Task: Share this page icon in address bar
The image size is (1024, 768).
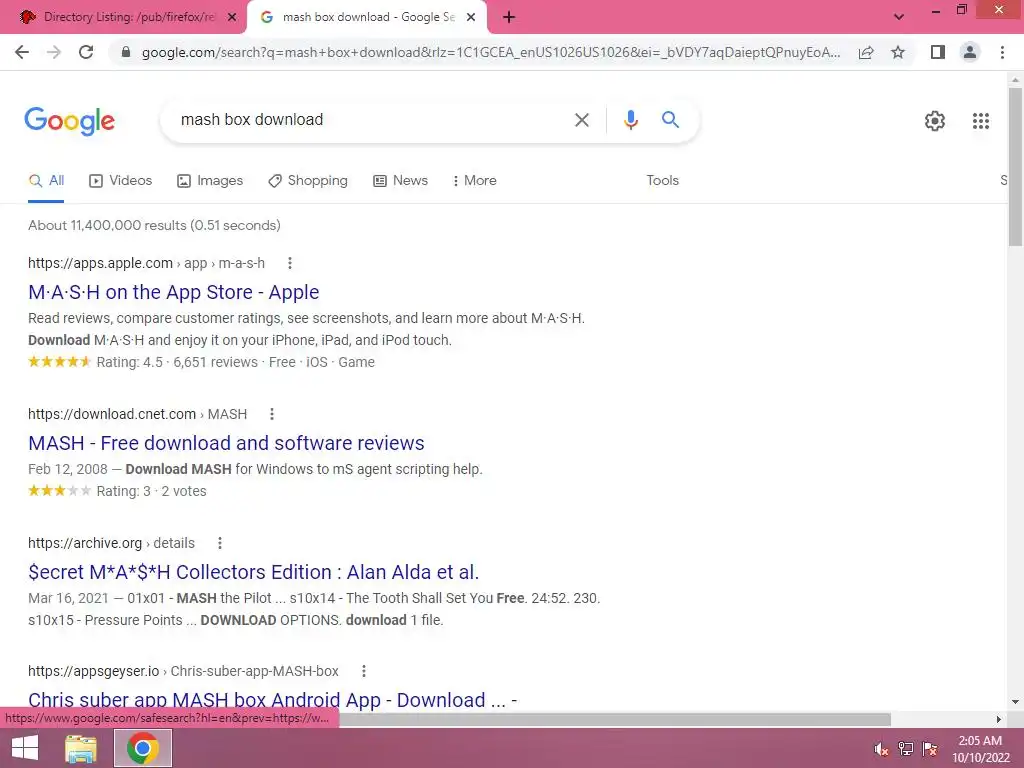Action: pos(866,52)
